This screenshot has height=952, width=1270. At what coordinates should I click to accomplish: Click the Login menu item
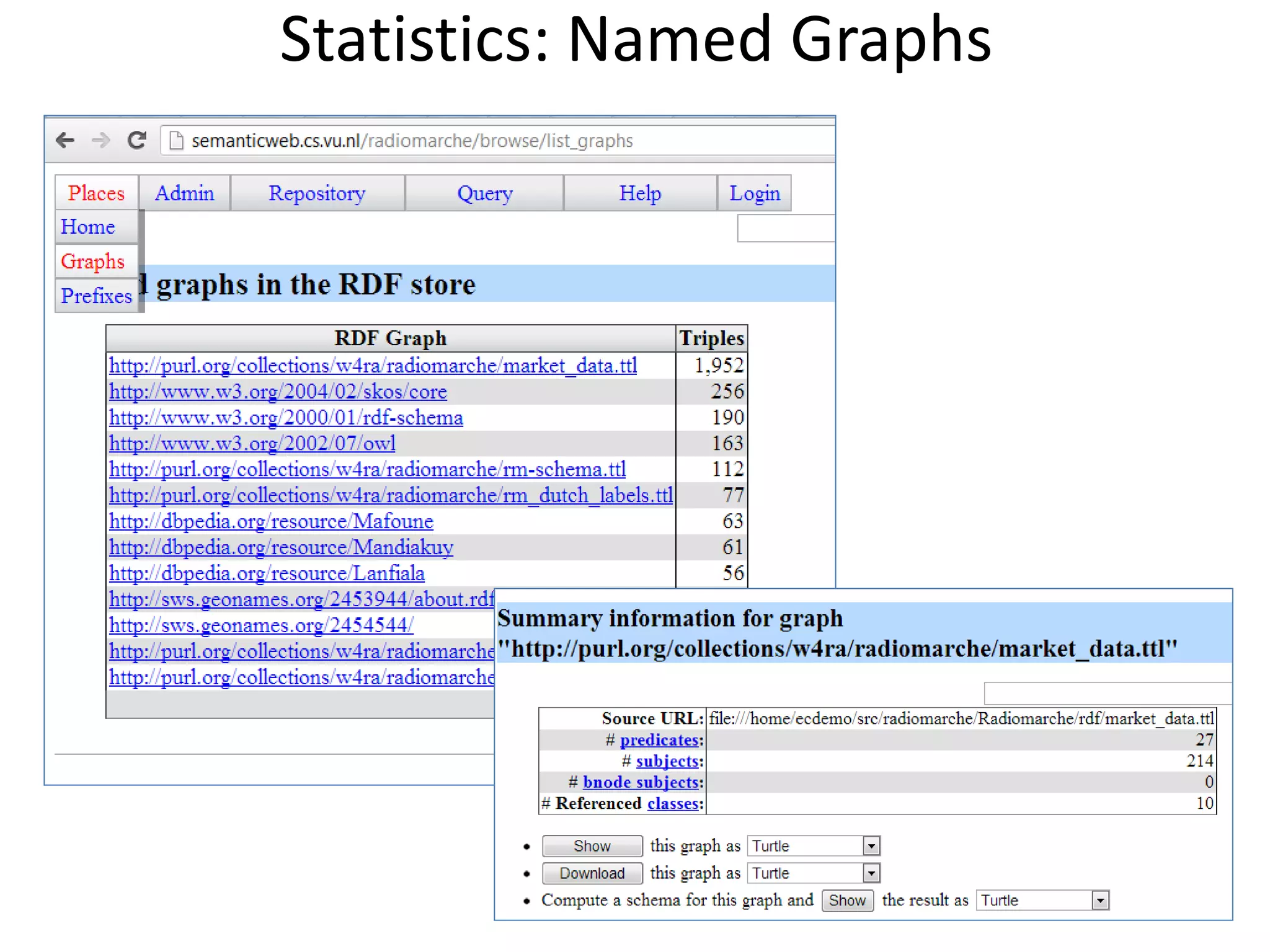(x=754, y=193)
